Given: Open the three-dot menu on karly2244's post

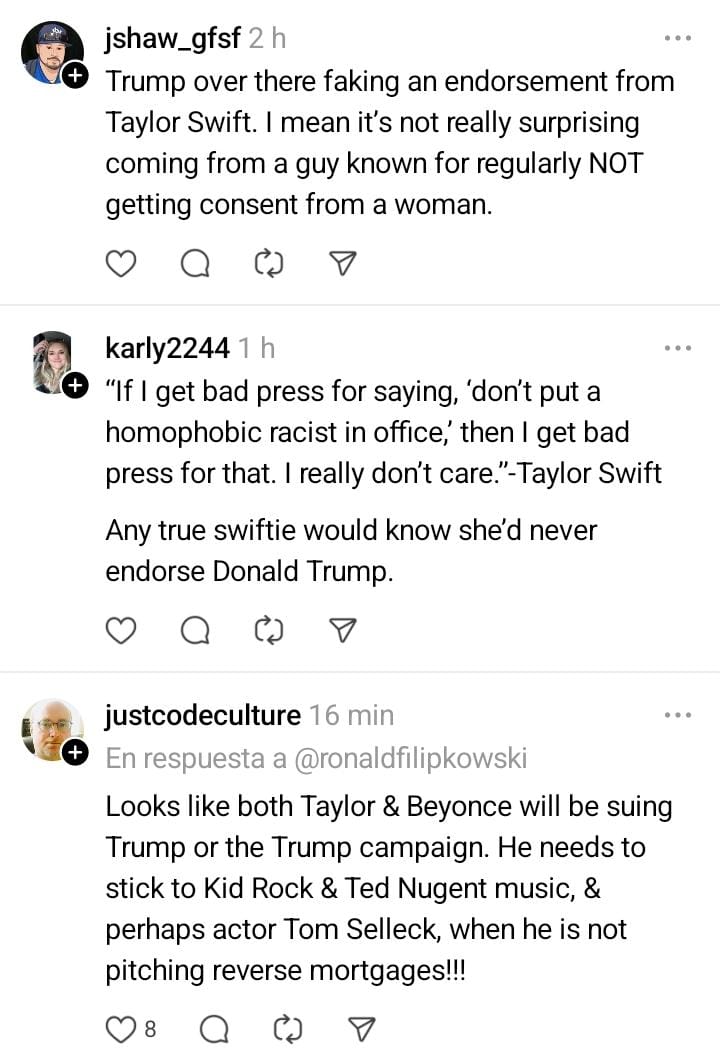Looking at the screenshot, I should coord(677,348).
